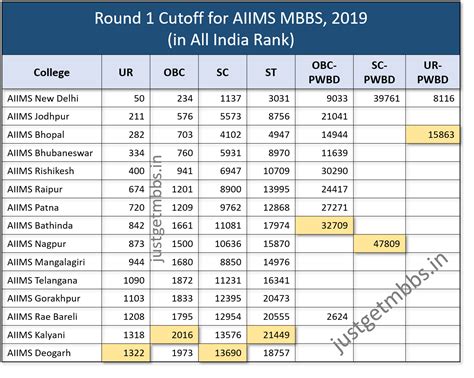This screenshot has width=474, height=378.
Task: Click SC-PWBD value 39761
Action: point(386,98)
